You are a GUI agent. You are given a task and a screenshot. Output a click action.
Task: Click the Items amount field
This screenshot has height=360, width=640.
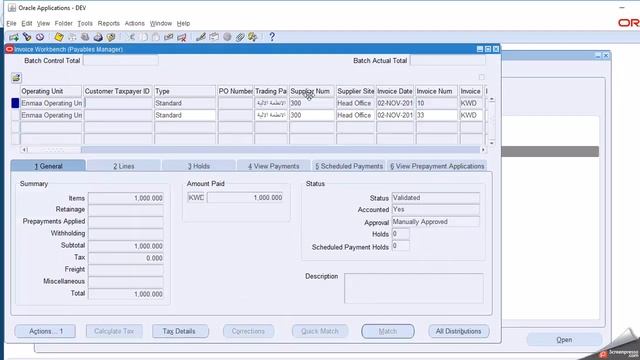tap(126, 198)
